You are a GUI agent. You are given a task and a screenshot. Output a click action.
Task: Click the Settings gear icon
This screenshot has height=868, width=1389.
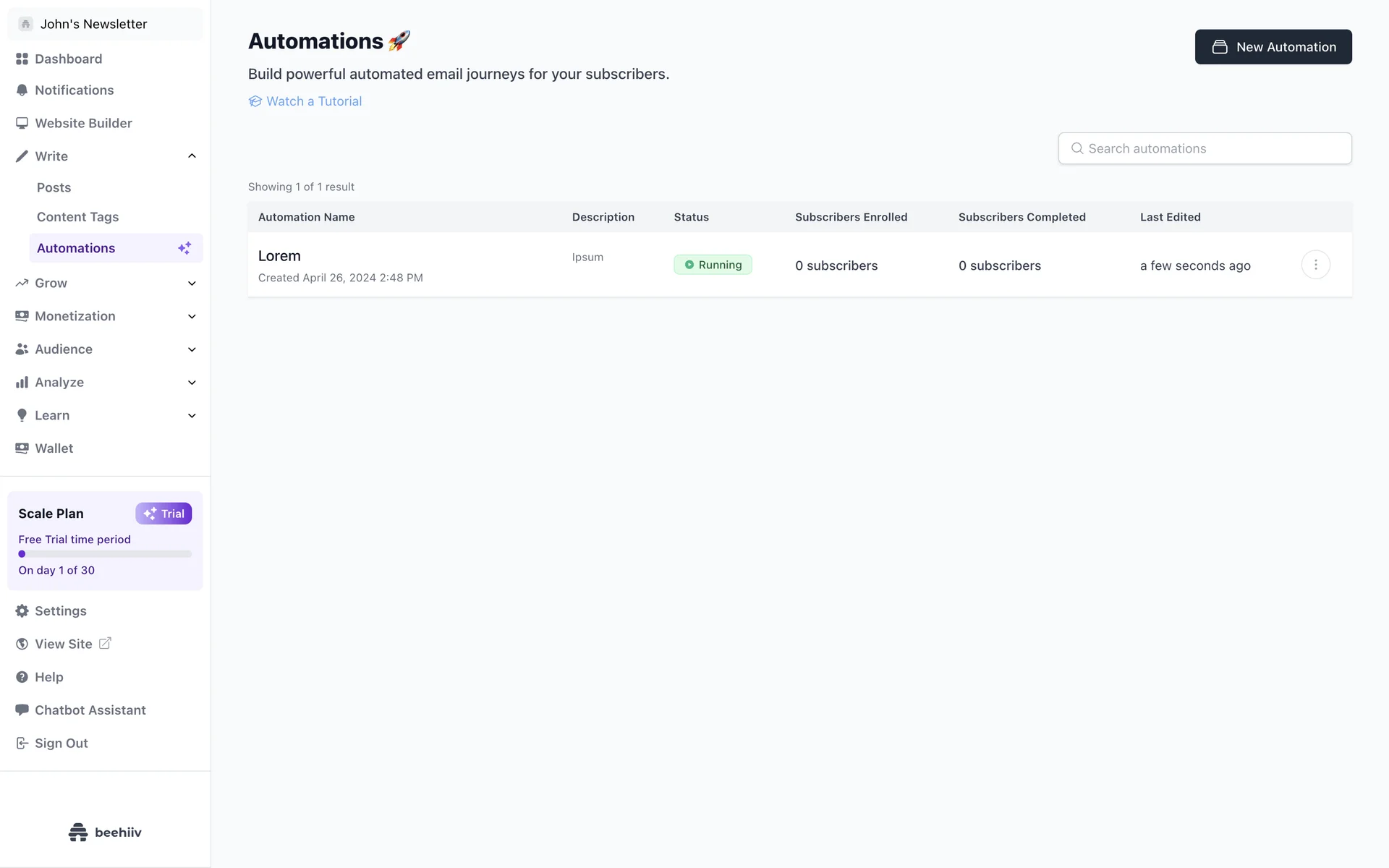point(22,611)
